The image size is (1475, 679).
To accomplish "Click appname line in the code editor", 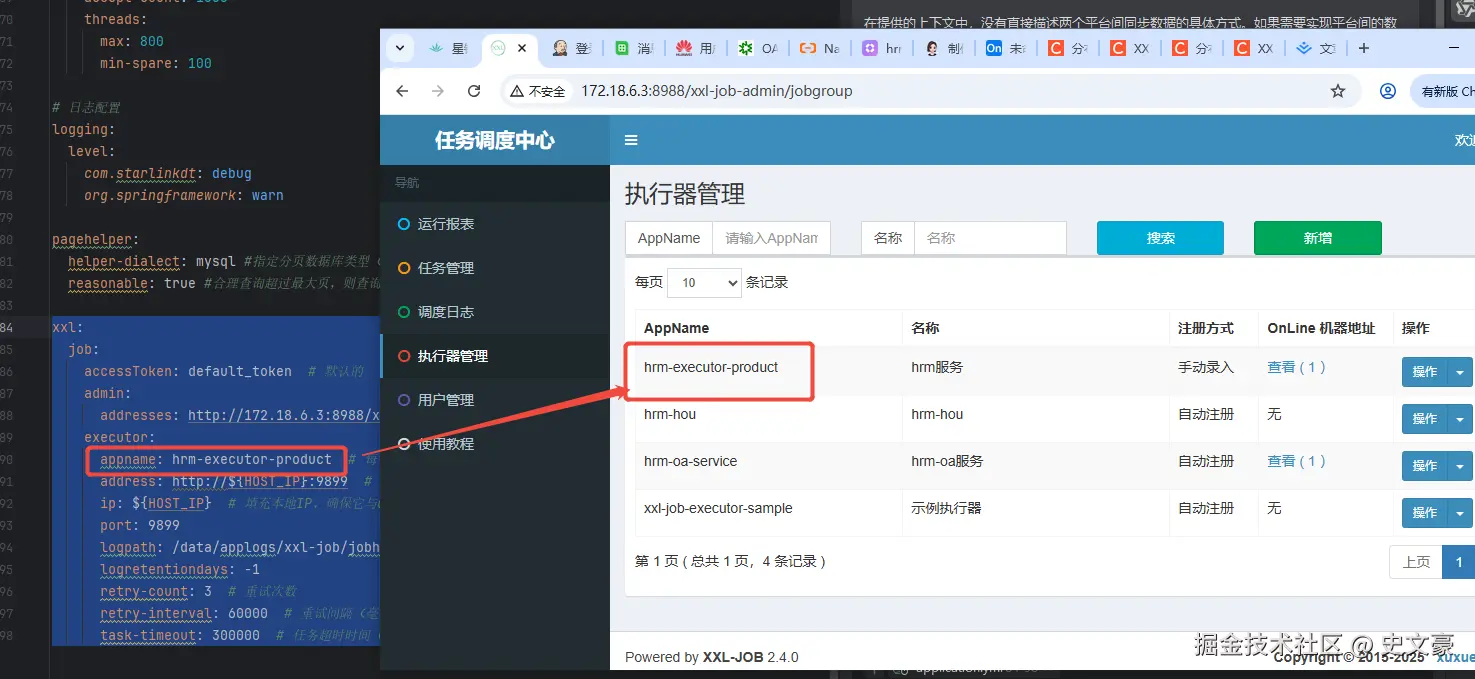I will click(x=216, y=460).
